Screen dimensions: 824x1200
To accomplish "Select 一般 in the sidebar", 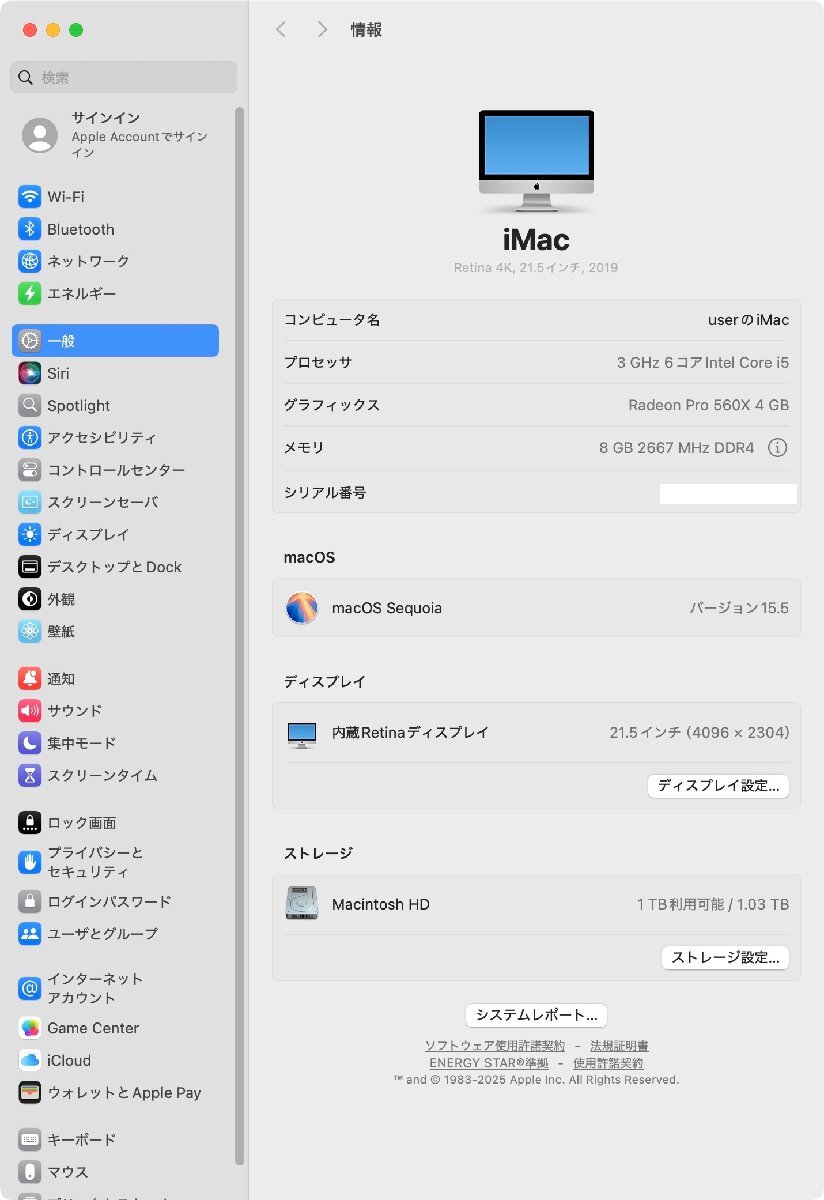I will click(115, 341).
